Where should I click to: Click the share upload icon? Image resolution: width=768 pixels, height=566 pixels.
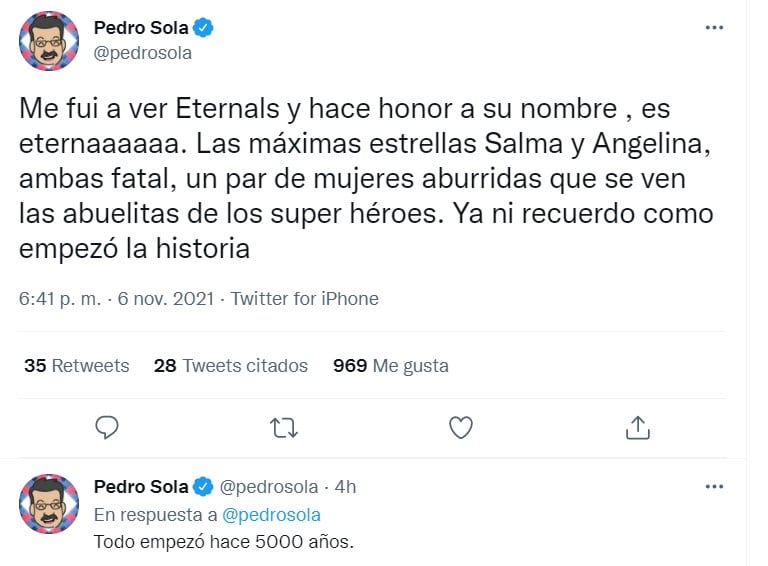tap(636, 428)
